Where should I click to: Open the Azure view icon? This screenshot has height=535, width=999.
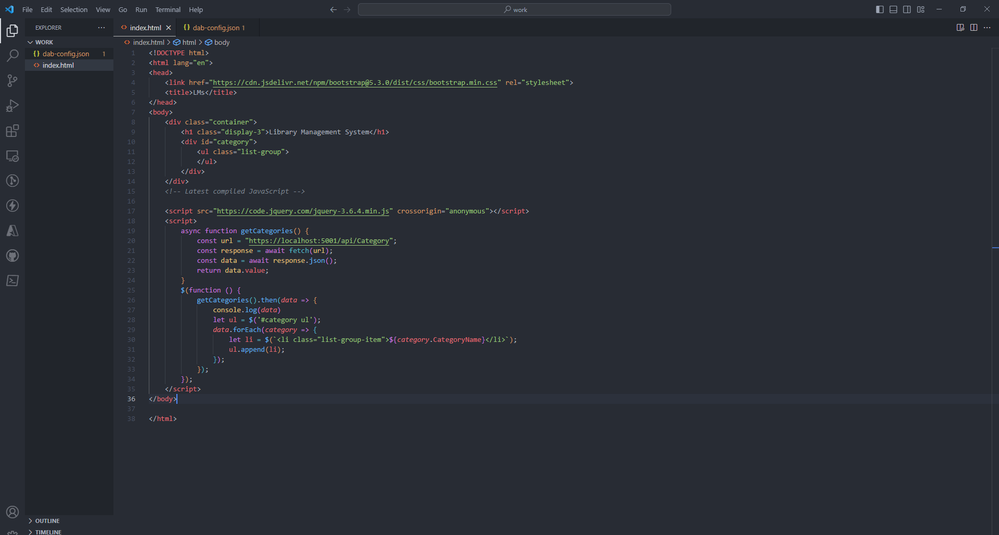pyautogui.click(x=12, y=231)
